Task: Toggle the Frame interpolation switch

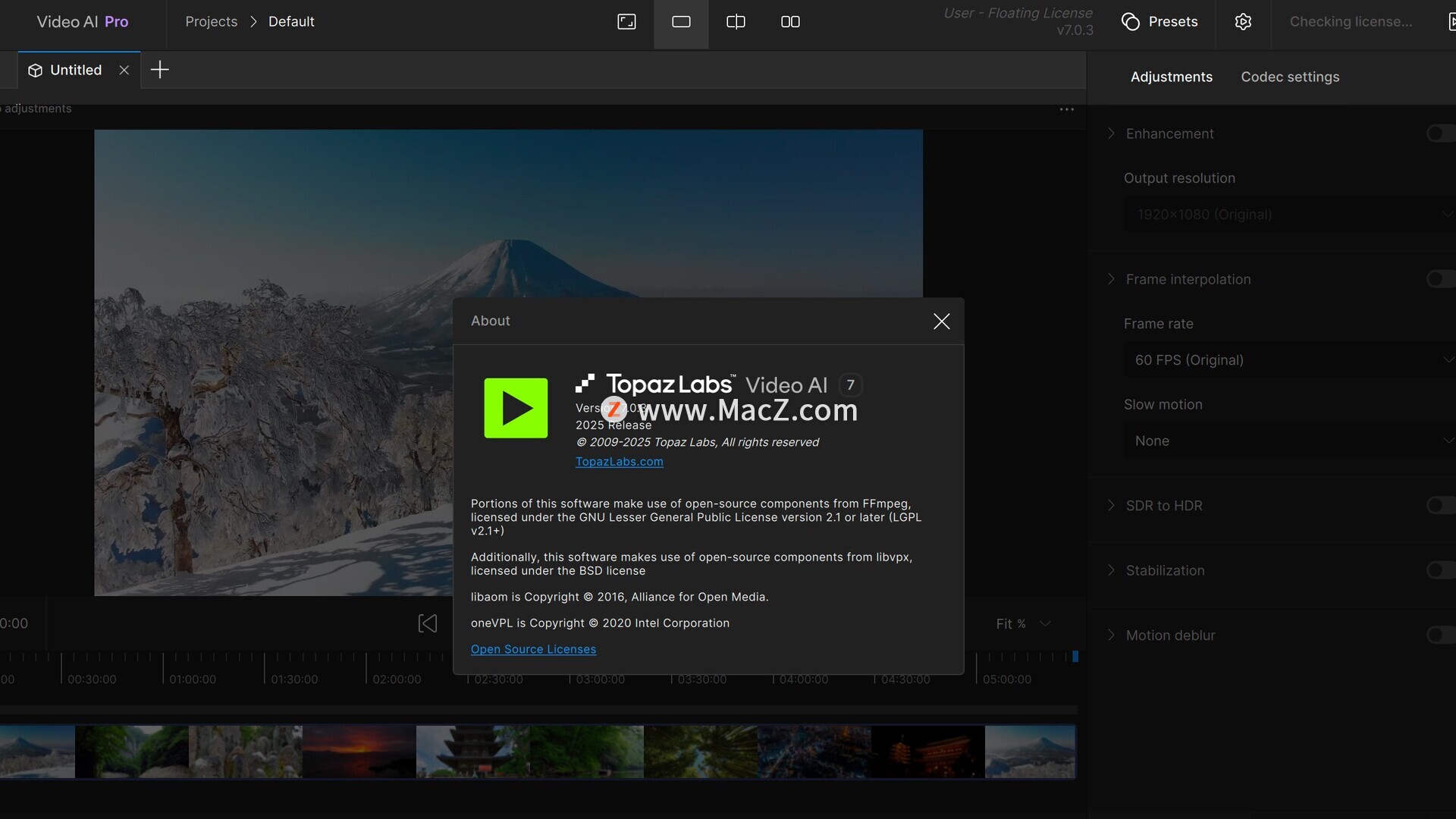Action: tap(1440, 279)
